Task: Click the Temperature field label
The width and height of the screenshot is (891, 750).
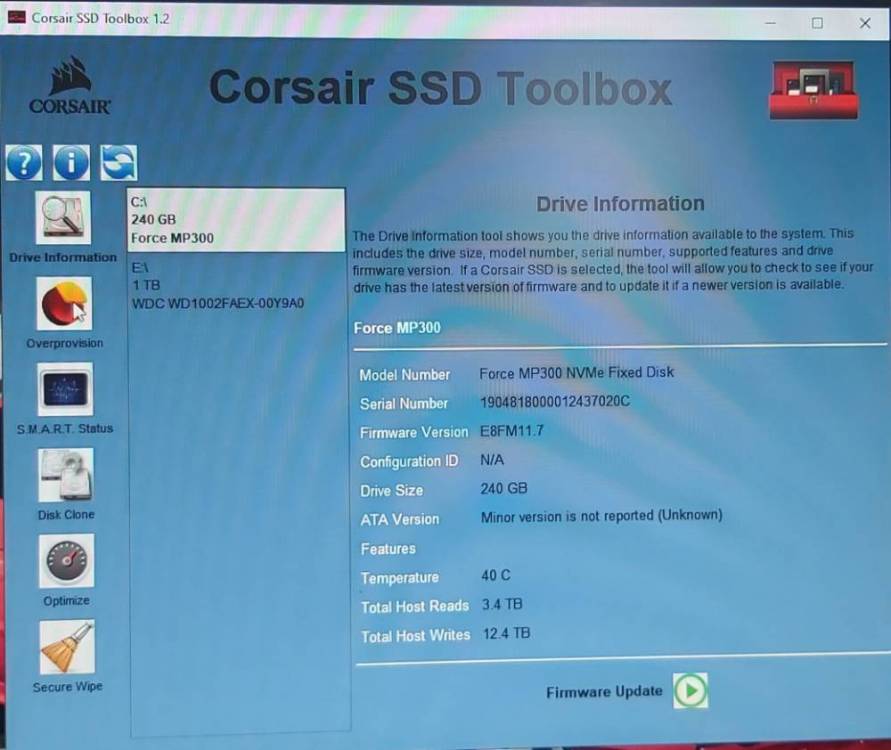Action: 399,578
